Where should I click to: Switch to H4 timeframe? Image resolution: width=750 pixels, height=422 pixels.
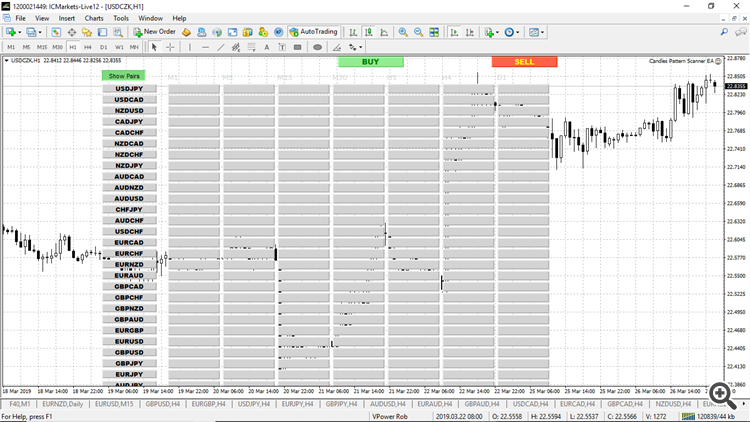coord(88,47)
